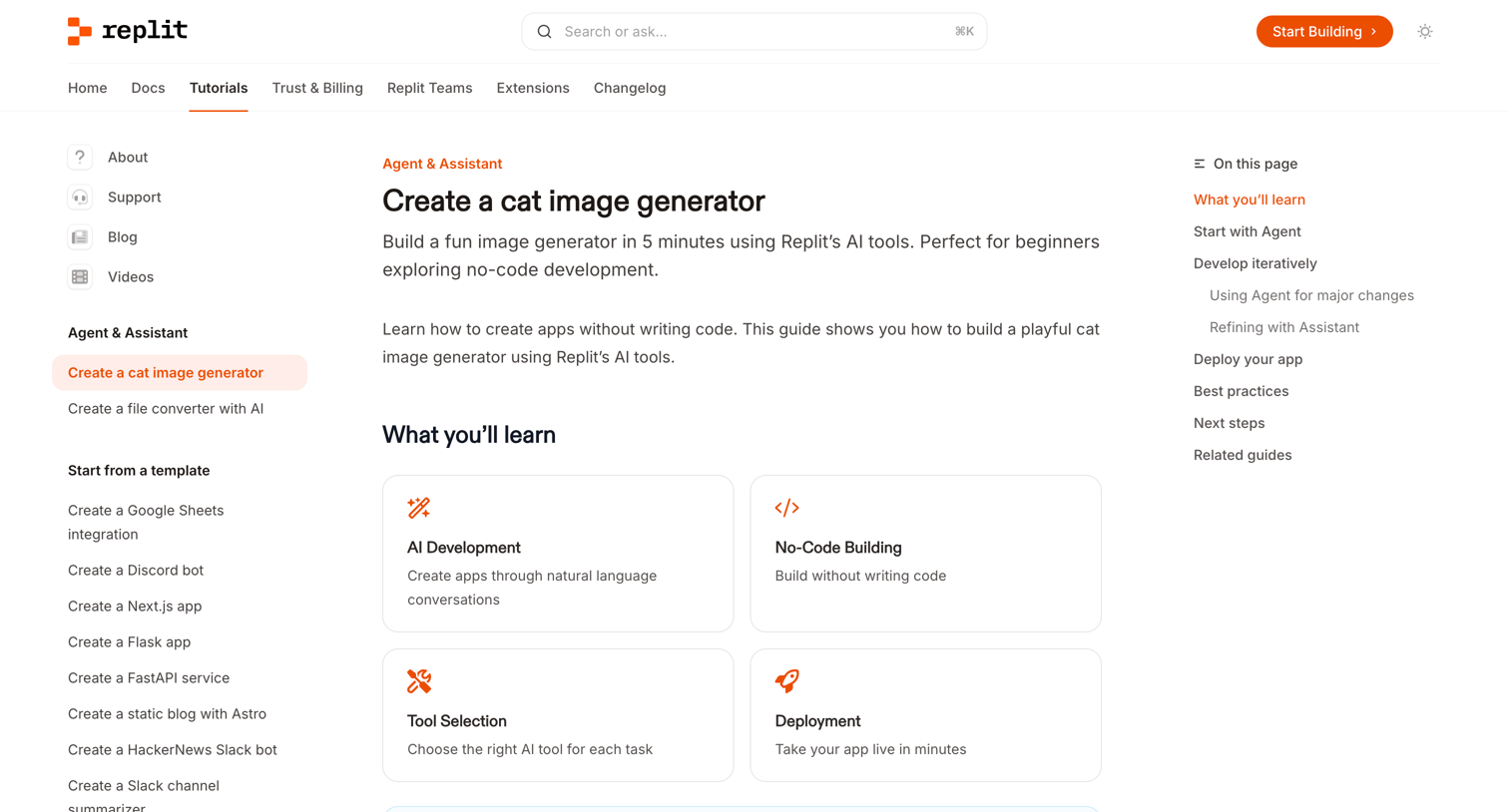Jump to Start with Agent section

tap(1248, 231)
